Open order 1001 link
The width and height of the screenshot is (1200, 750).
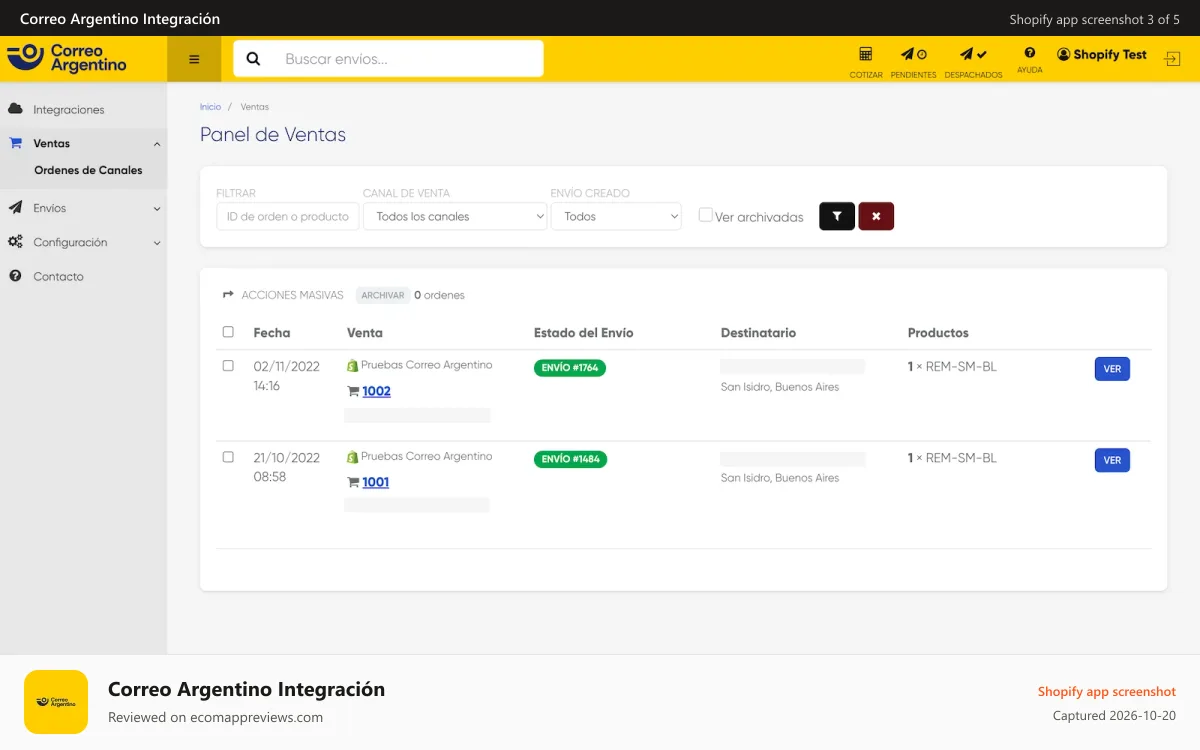coord(376,482)
